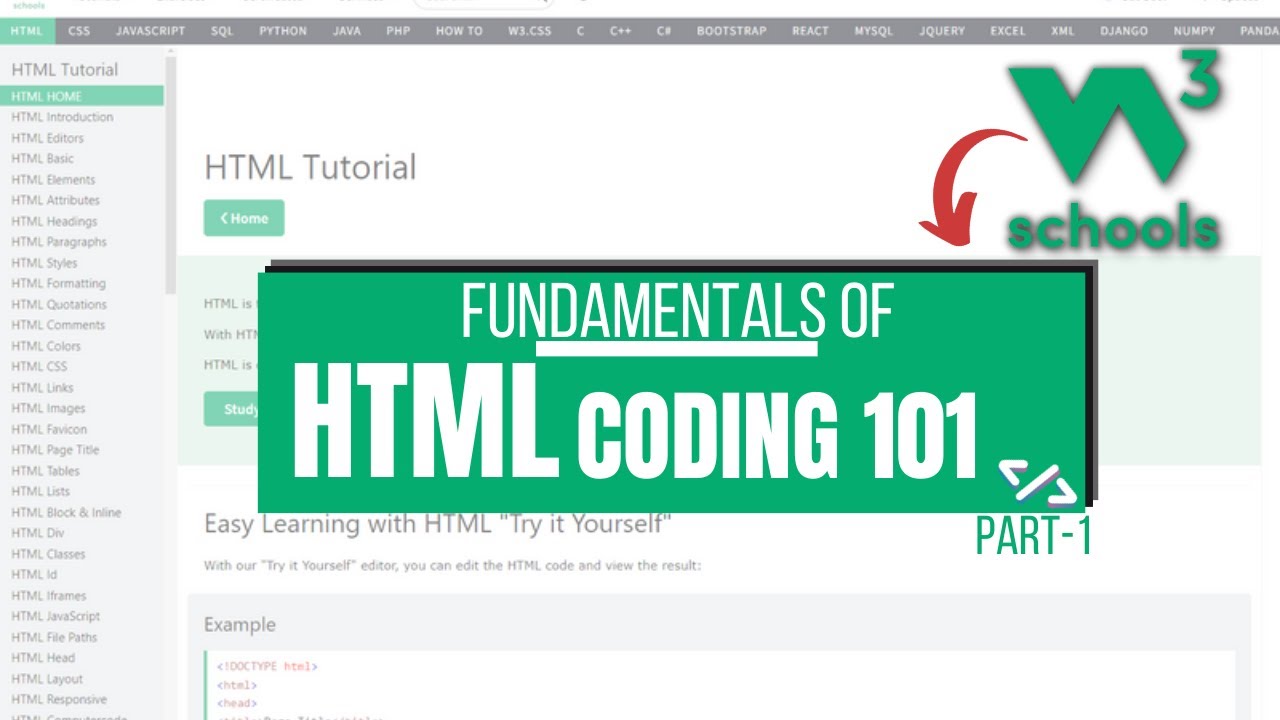Open the HOW TO tab

tap(459, 31)
